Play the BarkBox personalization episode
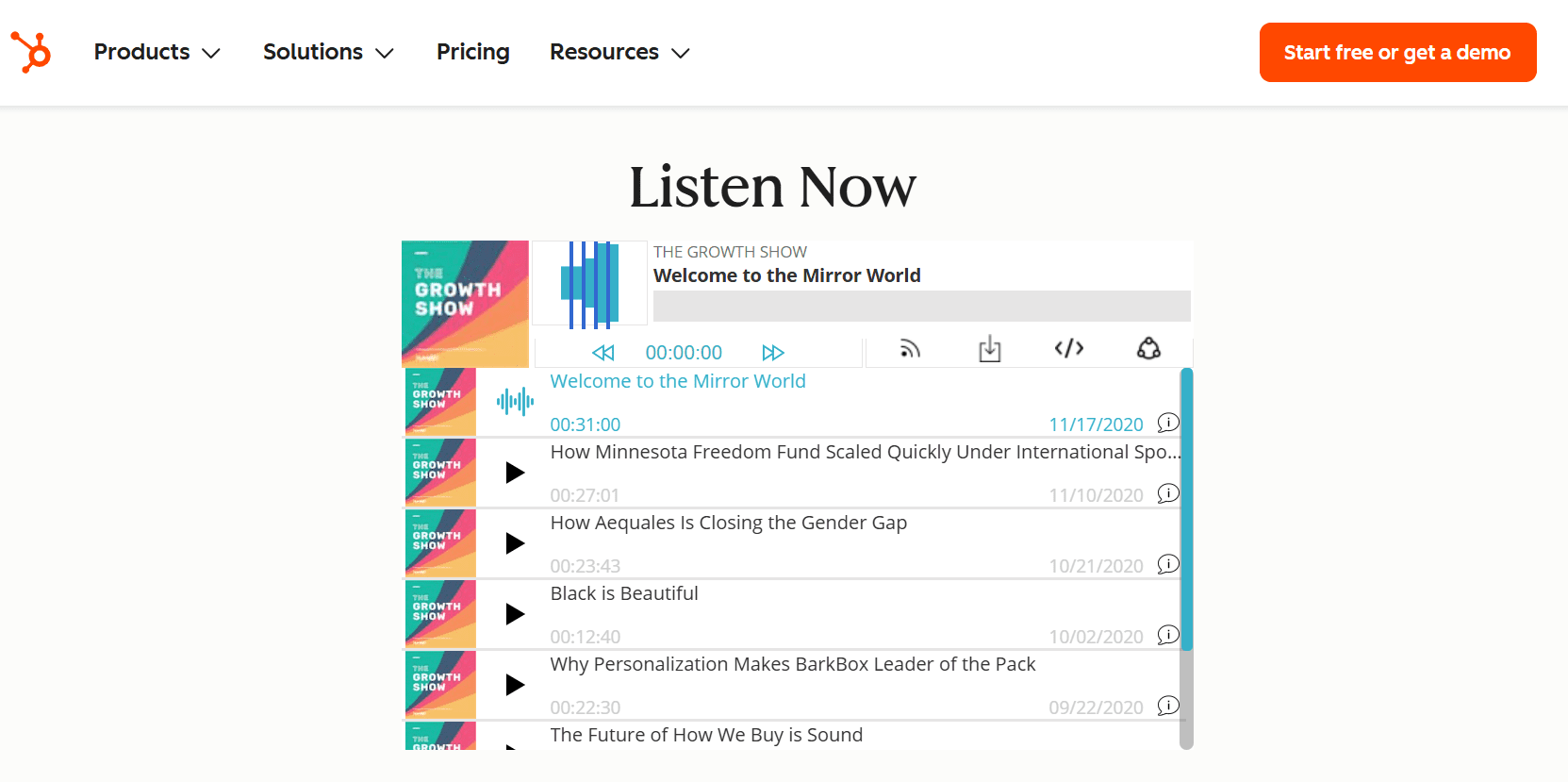This screenshot has height=782, width=1568. 515,684
